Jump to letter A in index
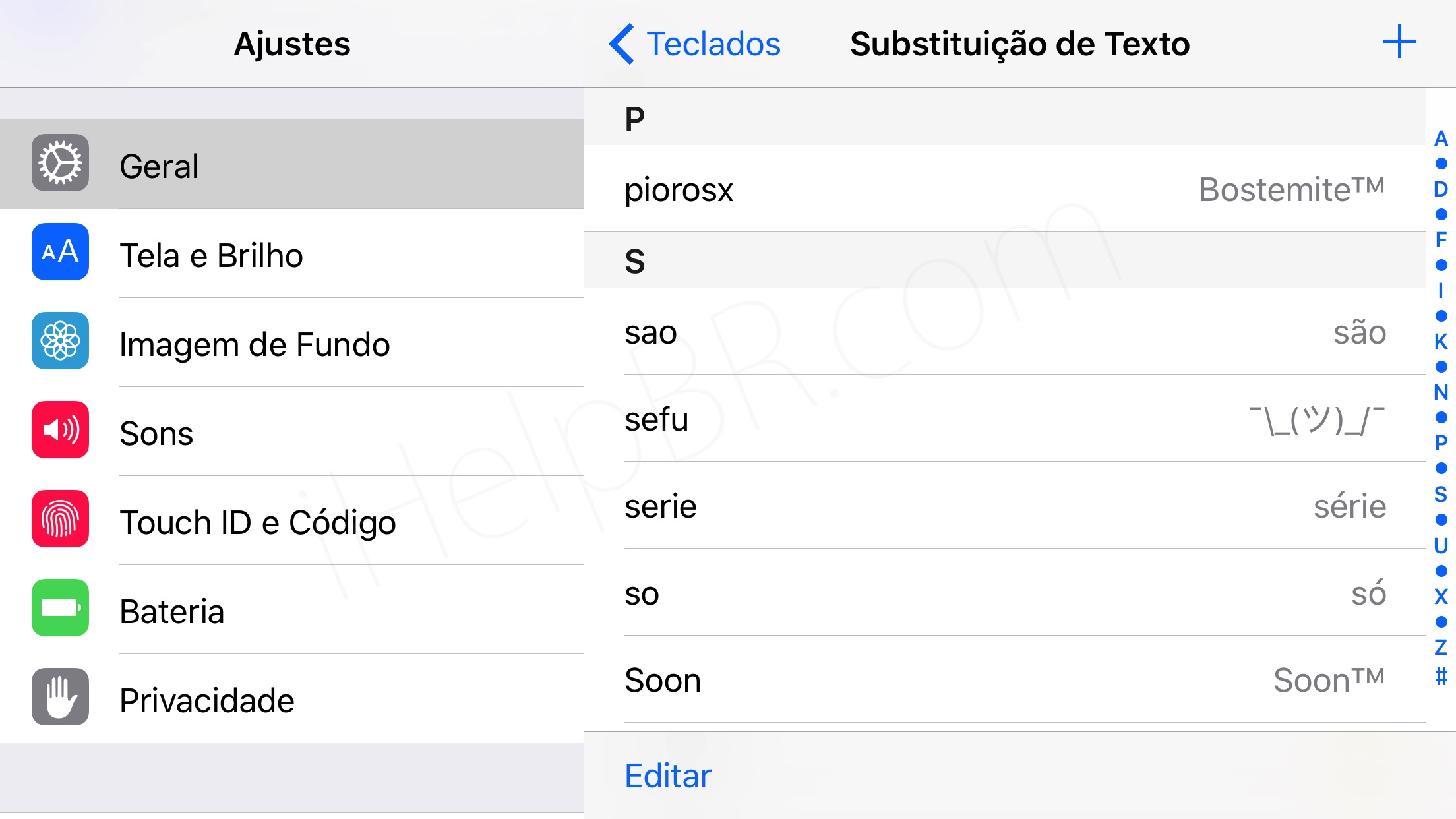The image size is (1456, 819). pyautogui.click(x=1441, y=138)
